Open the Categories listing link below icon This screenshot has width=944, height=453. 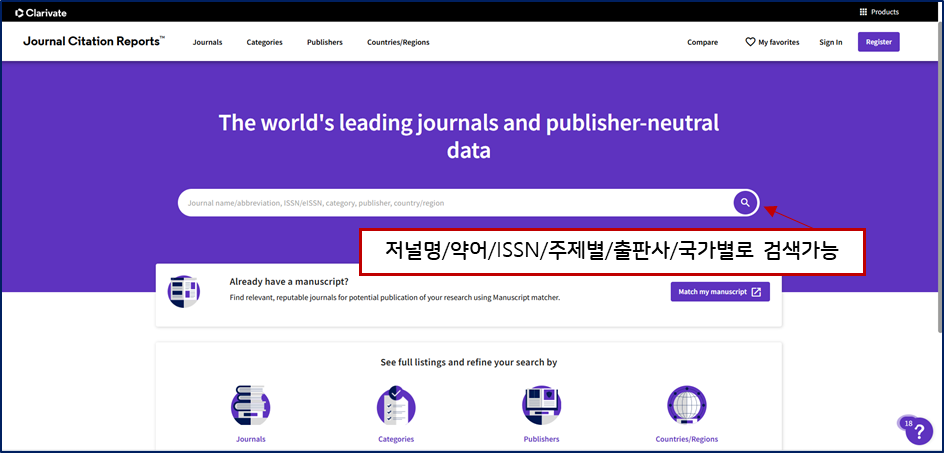tap(396, 439)
